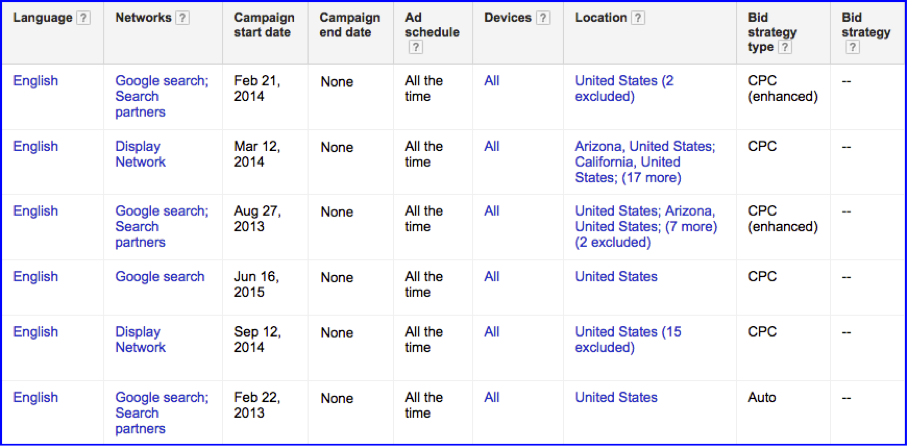Click the help icon next to Devices
The width and height of the screenshot is (907, 446).
pyautogui.click(x=543, y=19)
